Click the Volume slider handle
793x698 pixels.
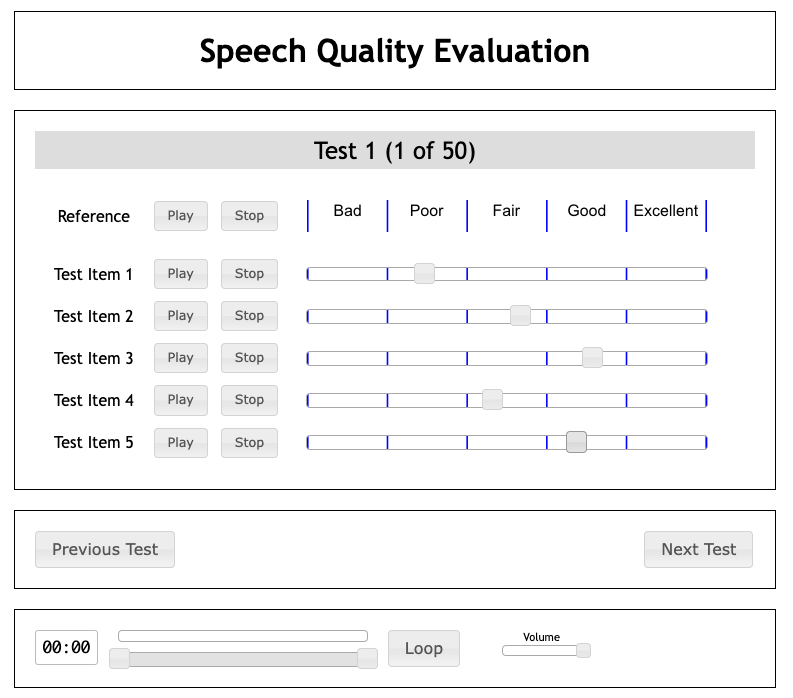(x=583, y=651)
